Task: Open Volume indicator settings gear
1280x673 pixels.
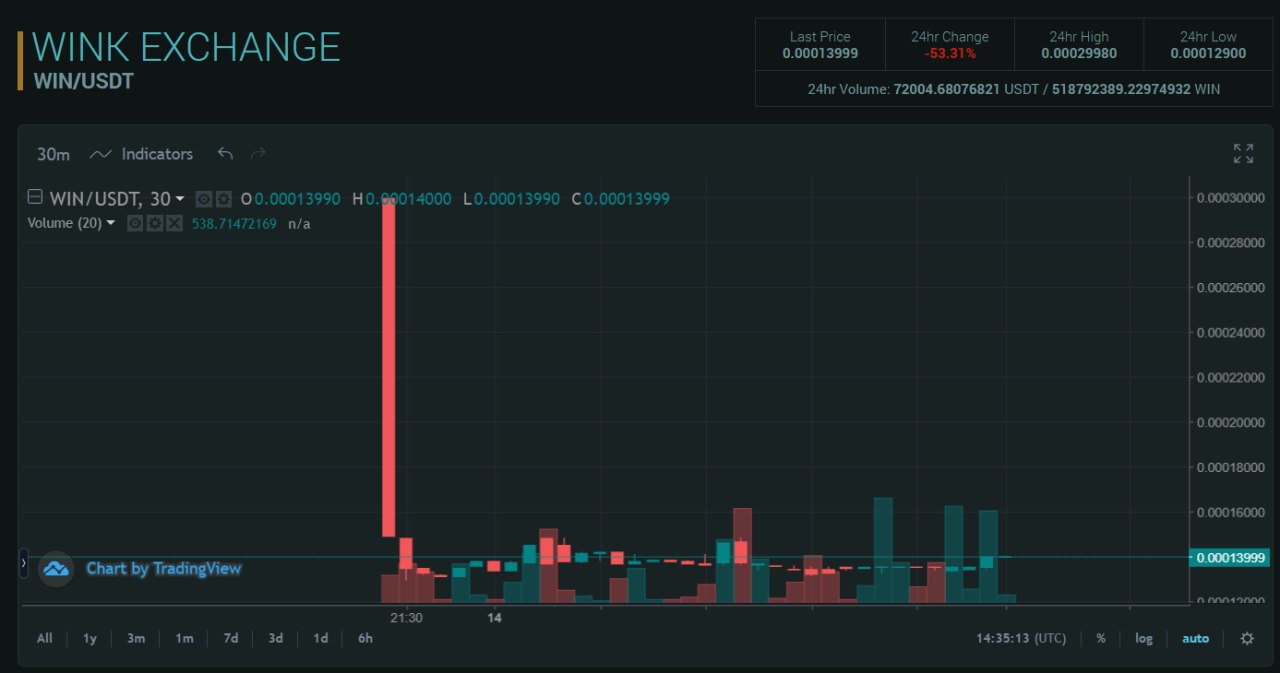Action: [x=155, y=223]
